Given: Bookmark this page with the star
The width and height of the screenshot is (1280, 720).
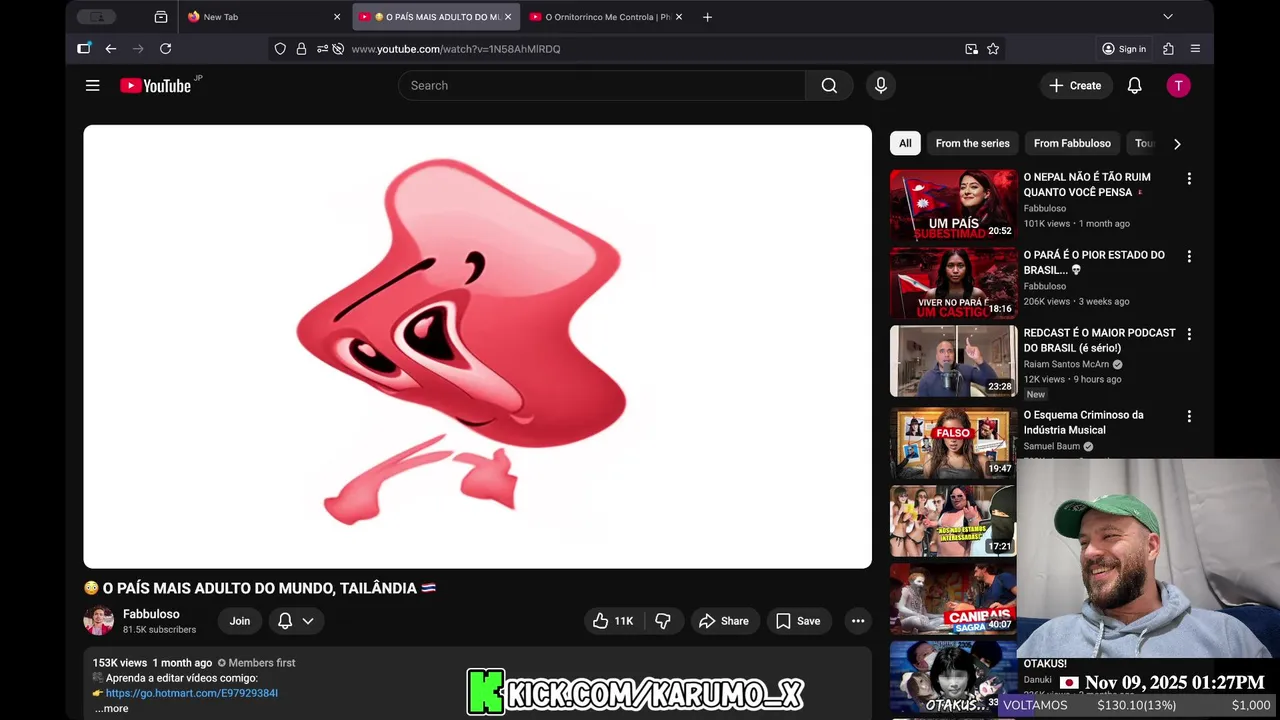Looking at the screenshot, I should [x=993, y=49].
